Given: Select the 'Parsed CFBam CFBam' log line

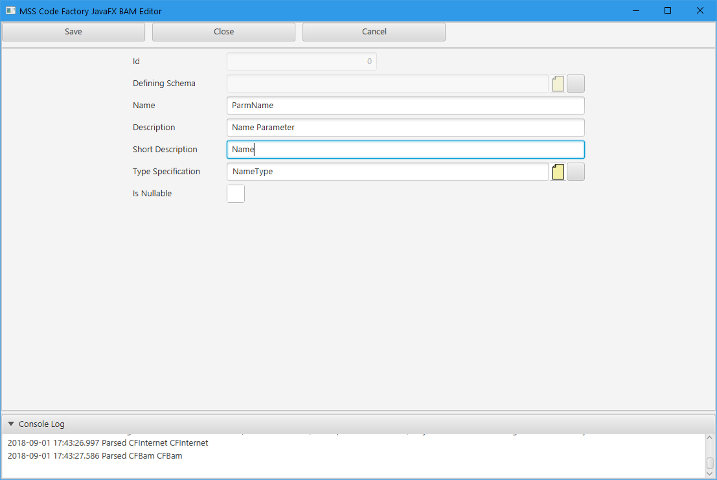Looking at the screenshot, I should click(95, 457).
